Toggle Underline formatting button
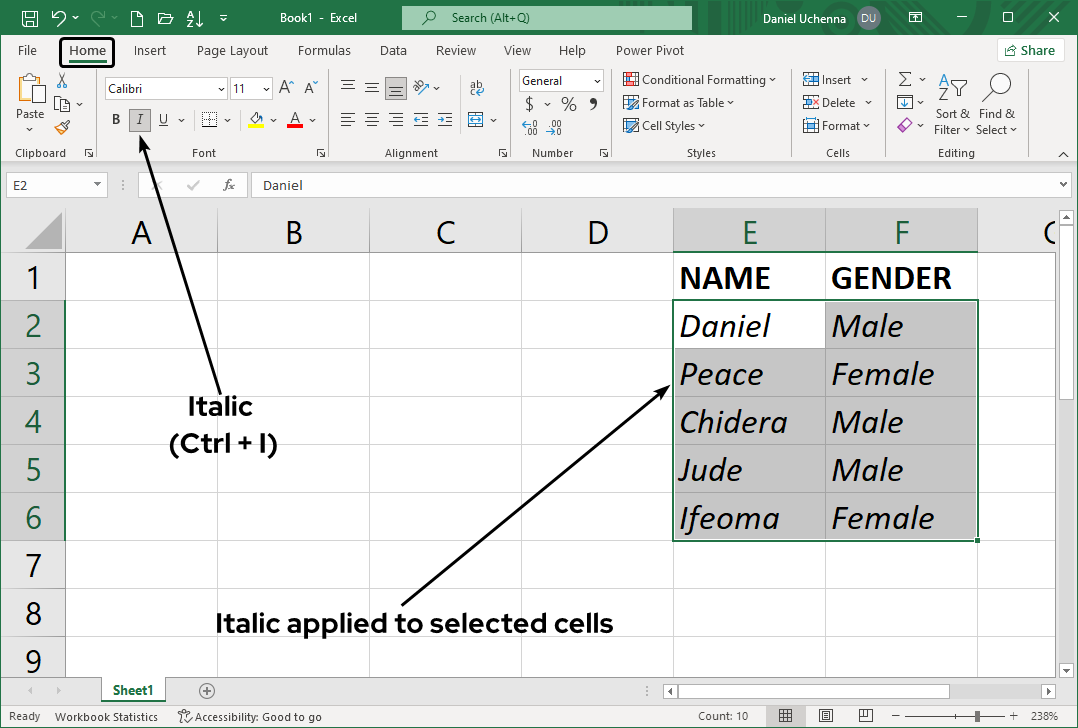 tap(163, 120)
